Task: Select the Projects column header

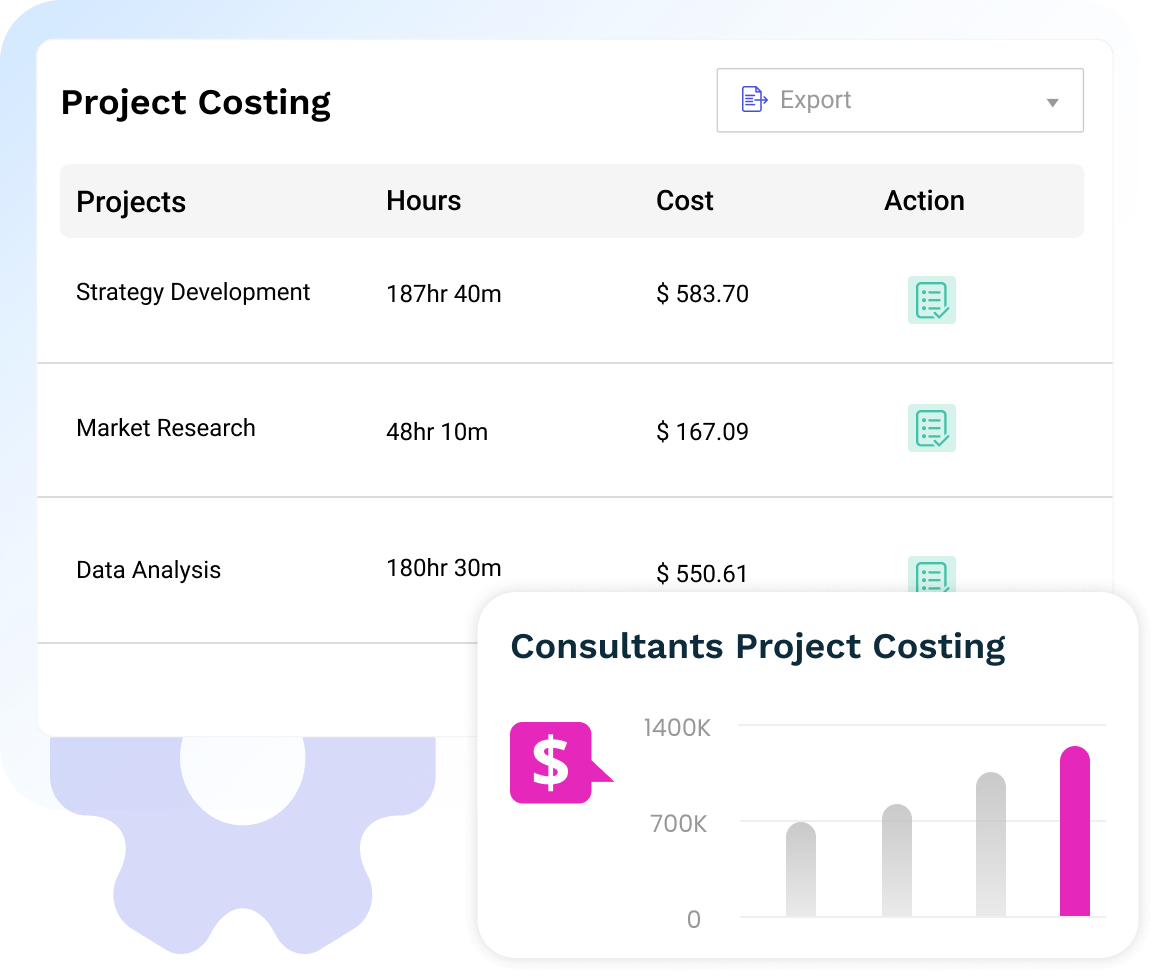Action: pos(131,201)
